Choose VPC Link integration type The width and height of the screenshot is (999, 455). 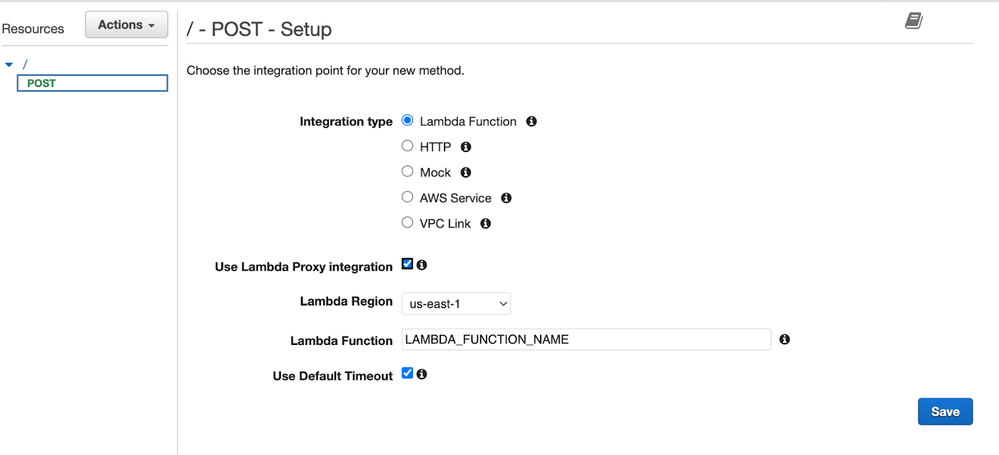pyautogui.click(x=407, y=223)
